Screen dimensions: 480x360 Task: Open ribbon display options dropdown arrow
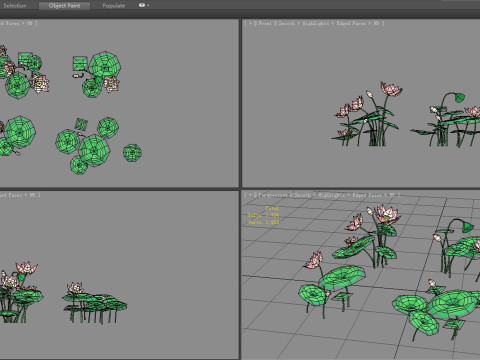148,6
